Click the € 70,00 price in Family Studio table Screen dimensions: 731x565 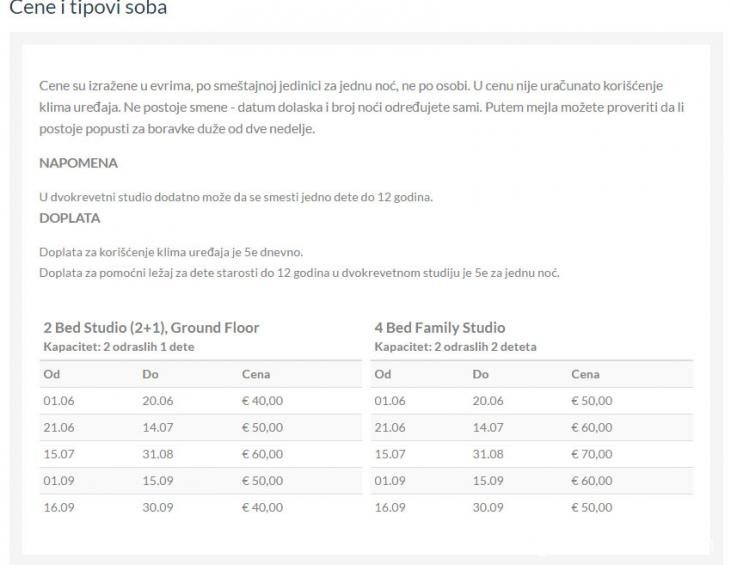point(592,454)
